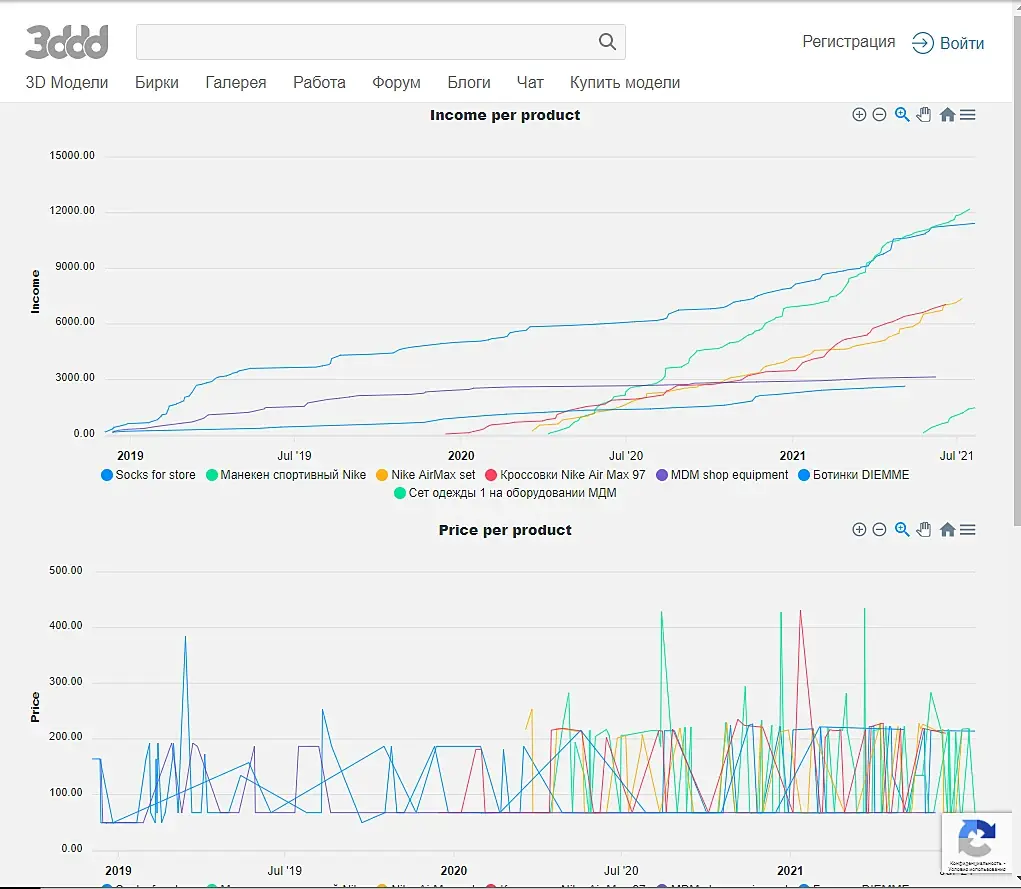The height and width of the screenshot is (889, 1021).
Task: Activate panning hand tool on Price chart
Action: (x=924, y=529)
